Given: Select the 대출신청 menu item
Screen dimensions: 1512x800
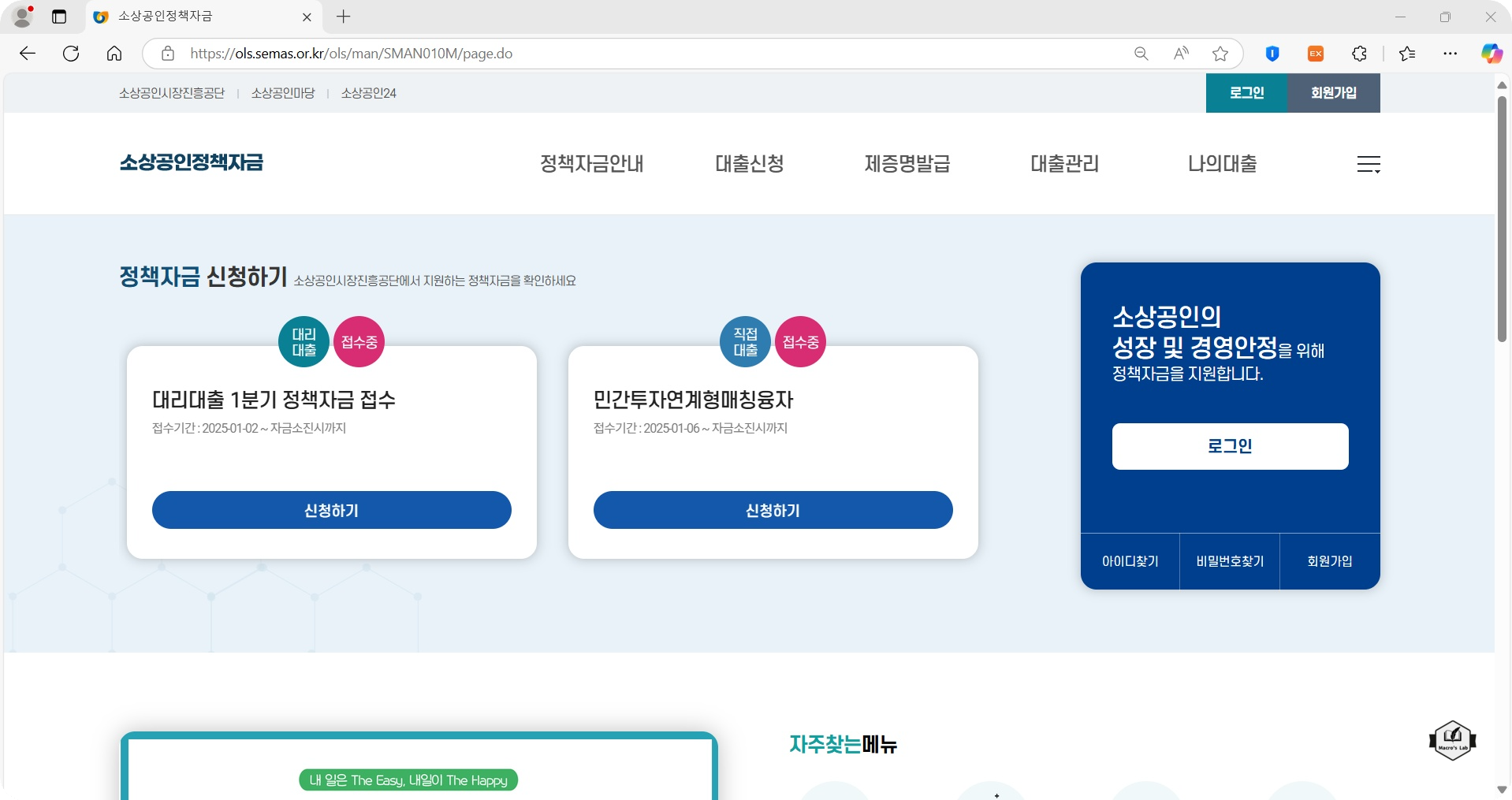Looking at the screenshot, I should tap(749, 164).
